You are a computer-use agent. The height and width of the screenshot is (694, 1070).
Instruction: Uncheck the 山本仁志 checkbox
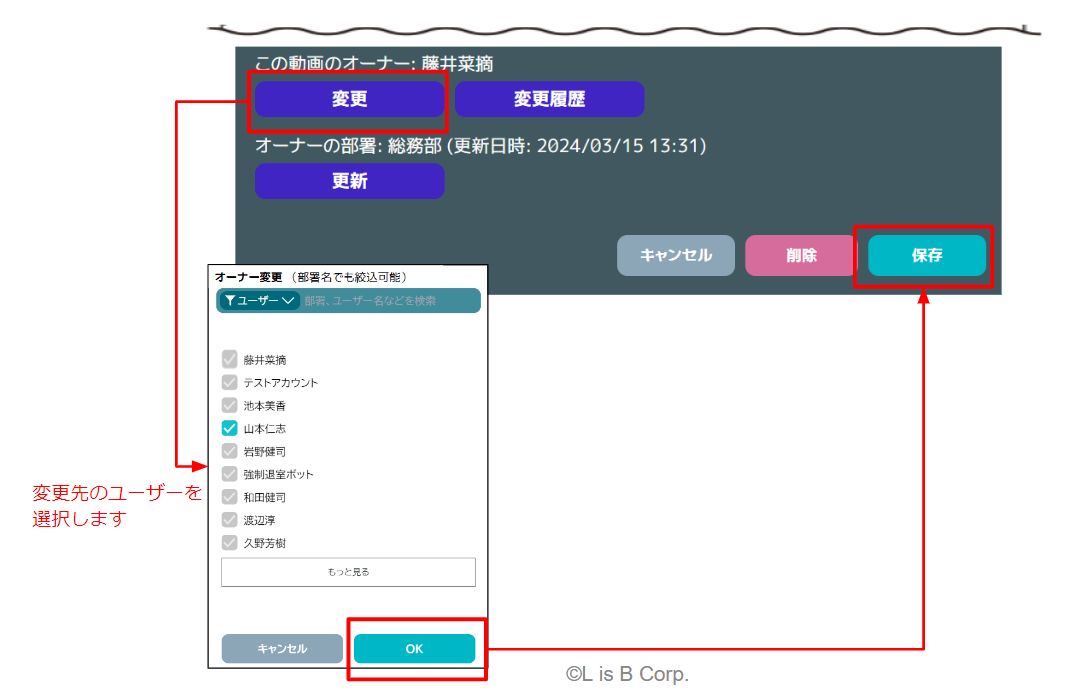pyautogui.click(x=229, y=428)
